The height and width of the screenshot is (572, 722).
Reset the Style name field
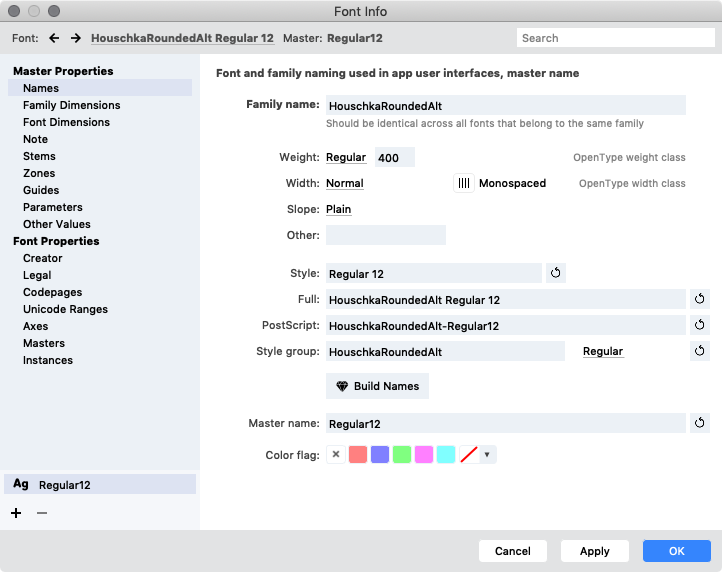coord(556,273)
